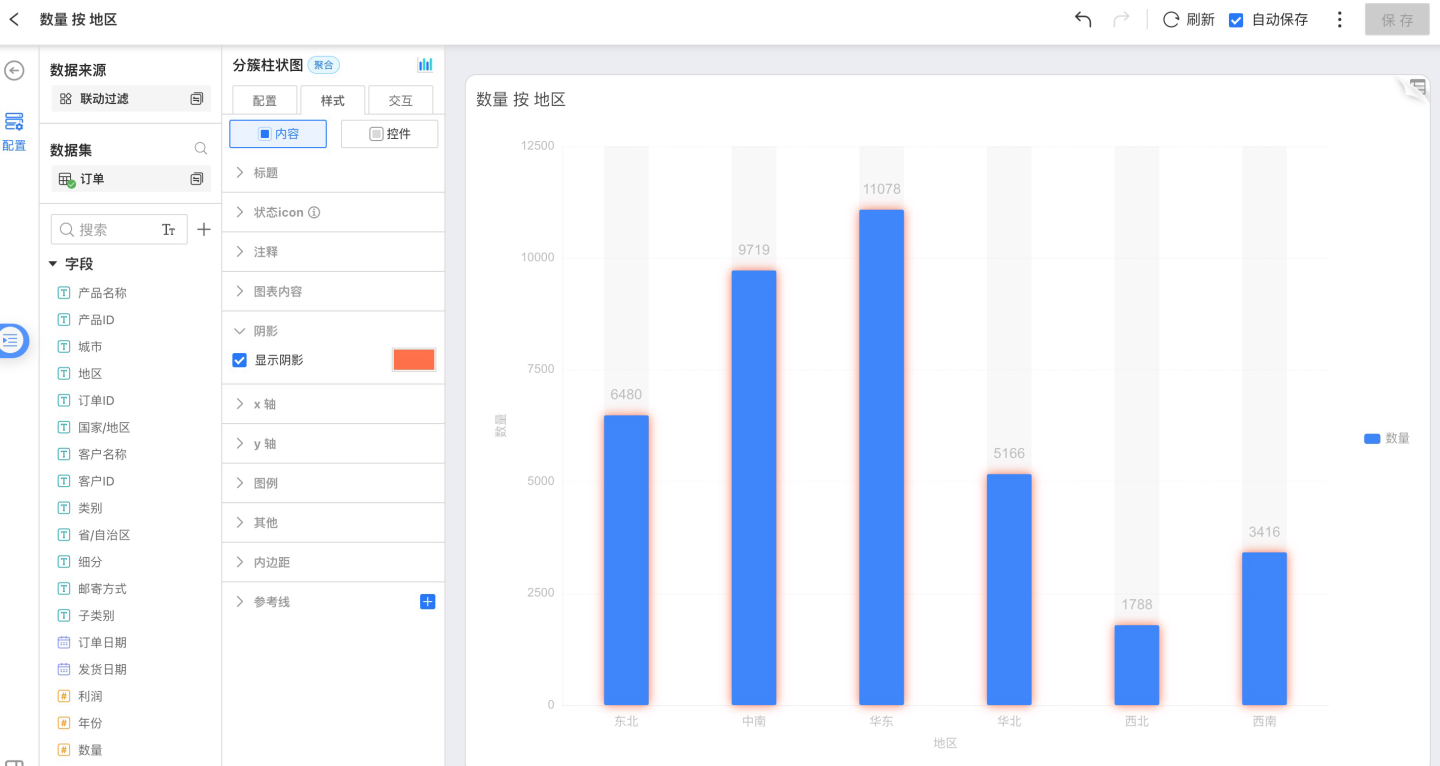Switch to the 配置 tab
The image size is (1440, 766).
click(x=265, y=101)
